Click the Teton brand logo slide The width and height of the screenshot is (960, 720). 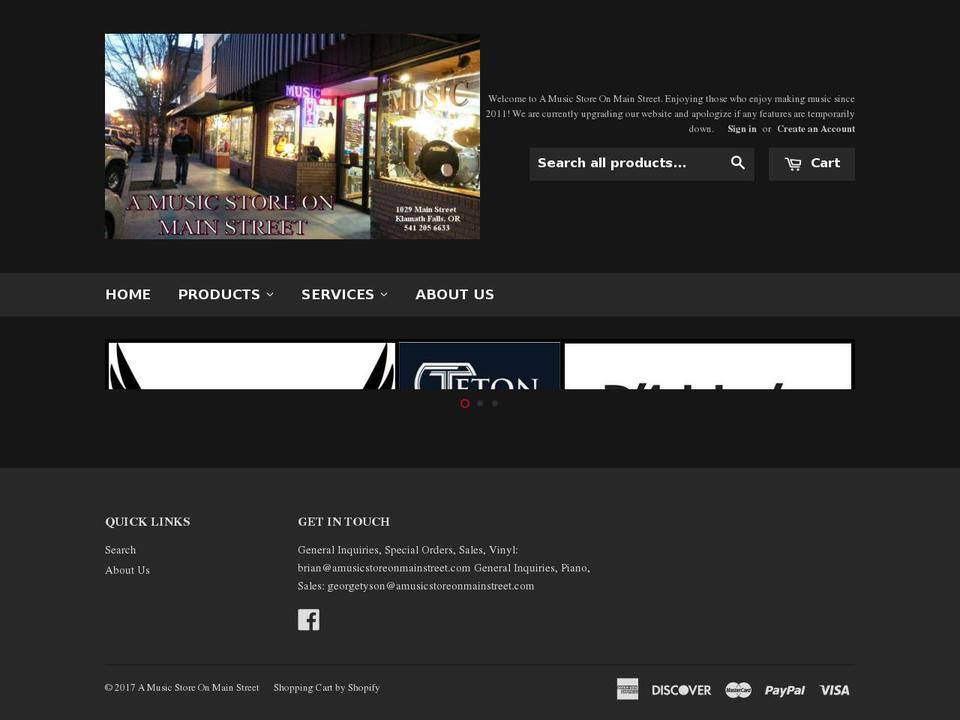click(x=480, y=366)
